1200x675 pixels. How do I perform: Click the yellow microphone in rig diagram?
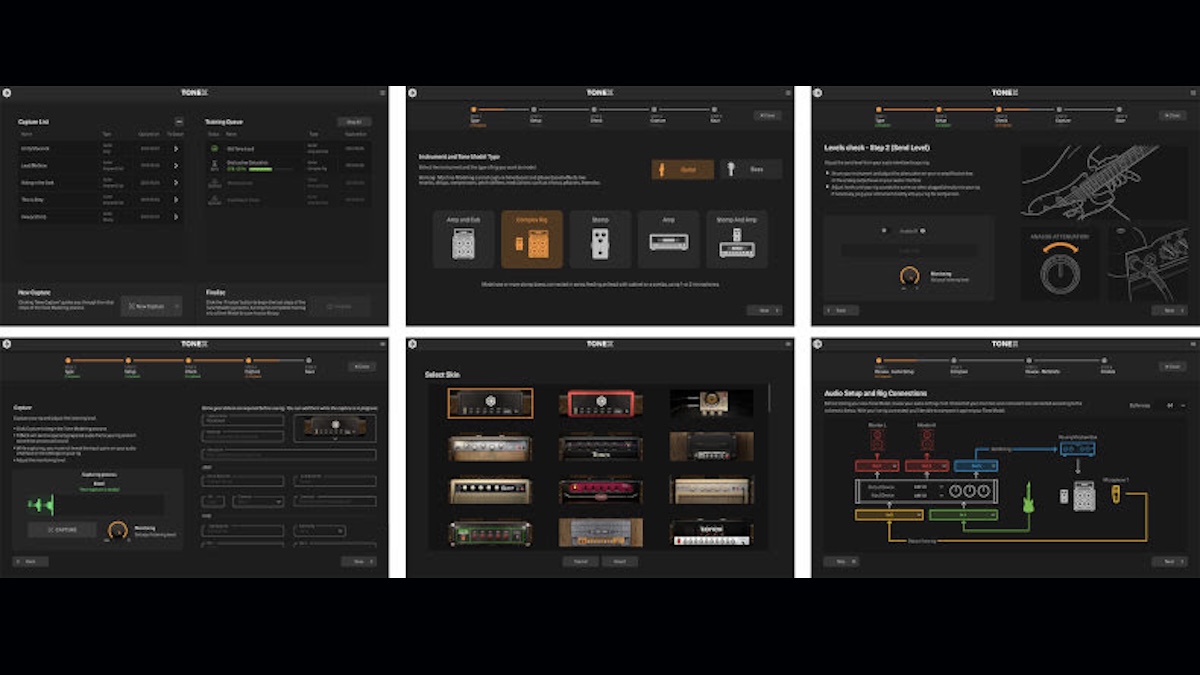[x=1115, y=493]
